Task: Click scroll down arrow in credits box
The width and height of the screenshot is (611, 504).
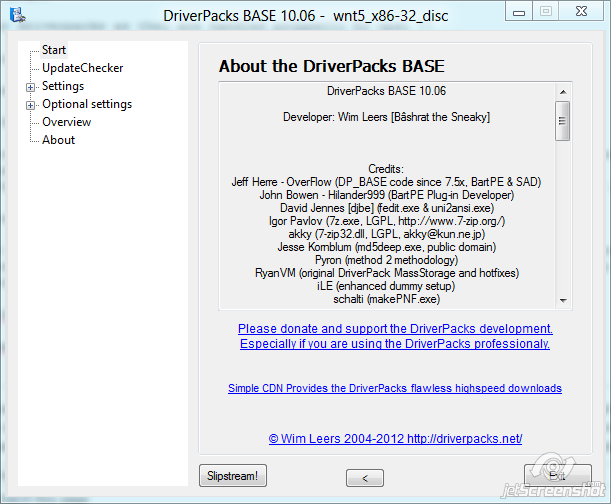Action: click(x=563, y=301)
